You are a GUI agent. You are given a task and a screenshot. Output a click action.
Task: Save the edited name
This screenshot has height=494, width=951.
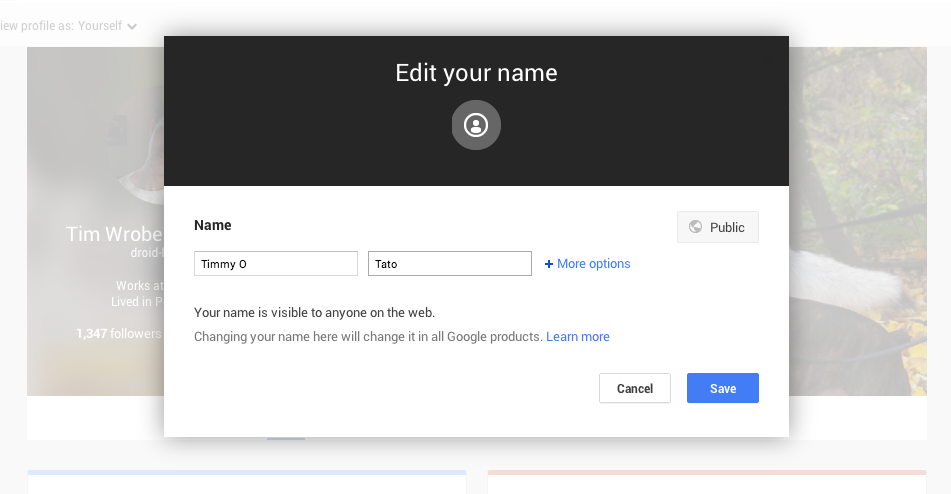(x=722, y=388)
